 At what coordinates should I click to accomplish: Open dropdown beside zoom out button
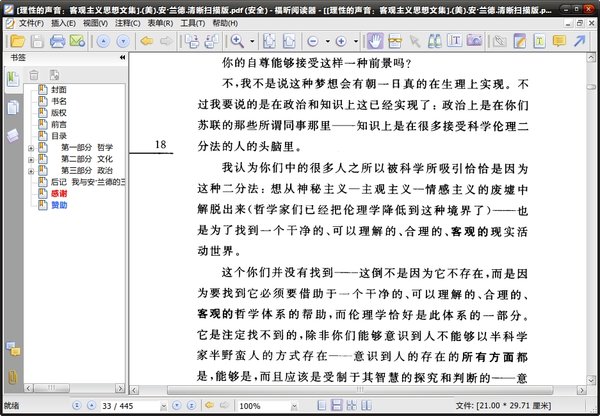[328, 41]
